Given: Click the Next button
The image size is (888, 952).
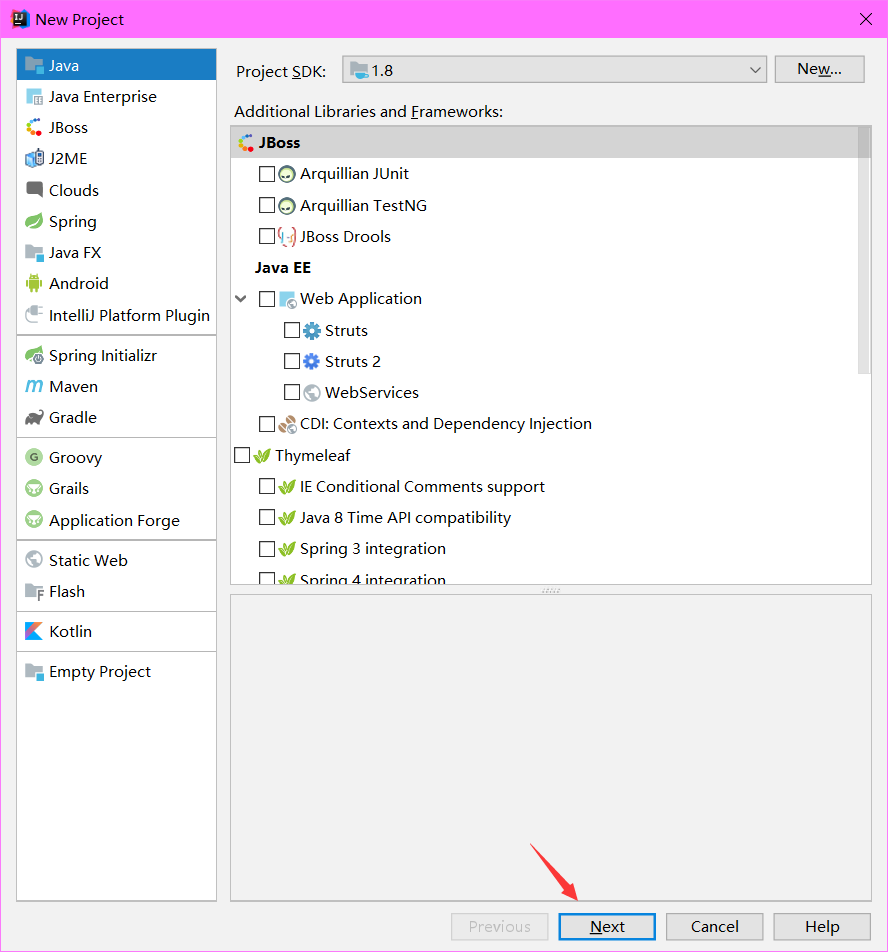Looking at the screenshot, I should pos(607,926).
